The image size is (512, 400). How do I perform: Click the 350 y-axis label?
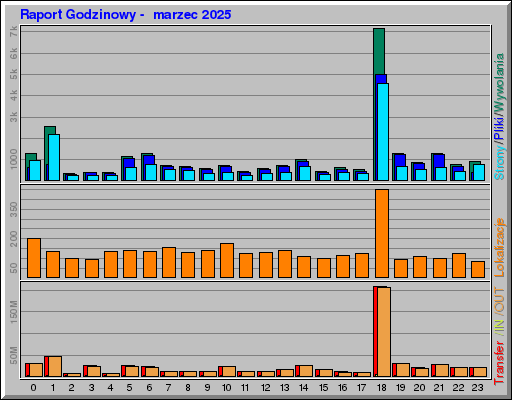pyautogui.click(x=13, y=209)
